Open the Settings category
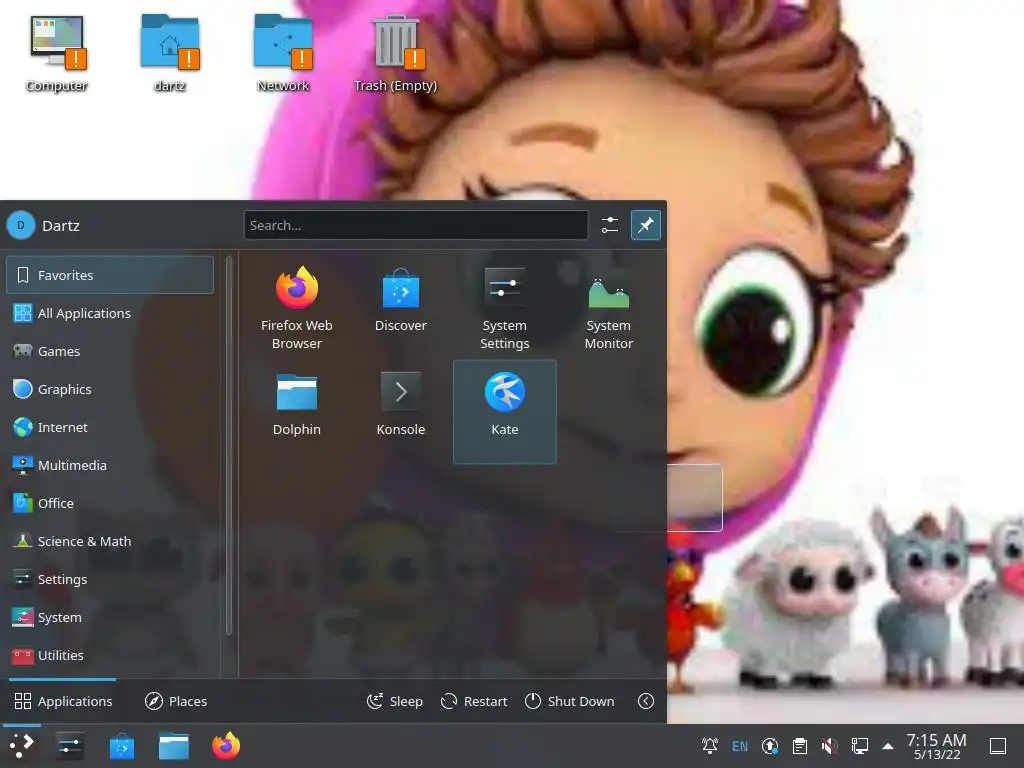The height and width of the screenshot is (768, 1024). (x=110, y=579)
